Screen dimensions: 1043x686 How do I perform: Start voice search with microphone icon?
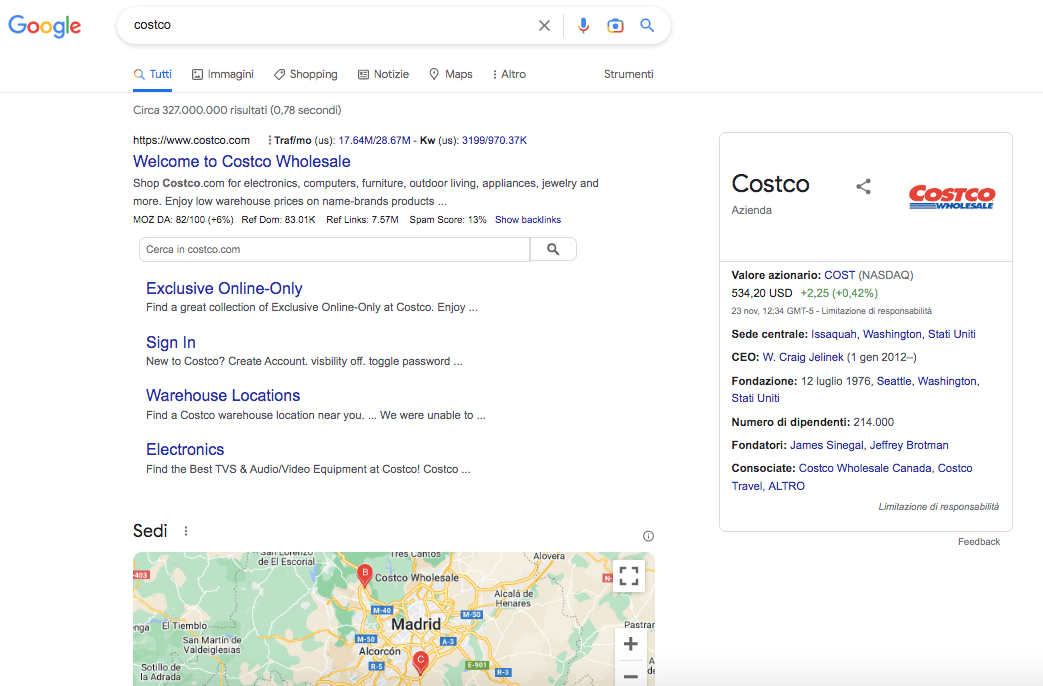point(583,26)
